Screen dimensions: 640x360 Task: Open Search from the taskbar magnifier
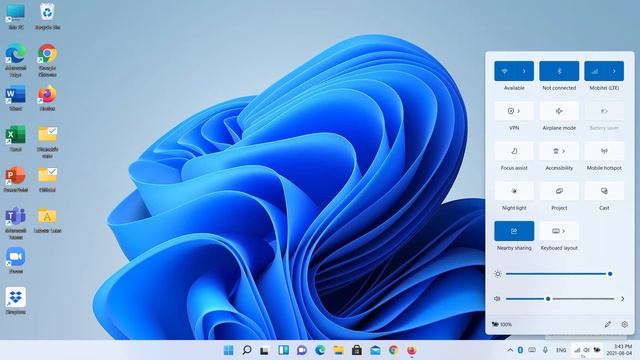coord(247,350)
